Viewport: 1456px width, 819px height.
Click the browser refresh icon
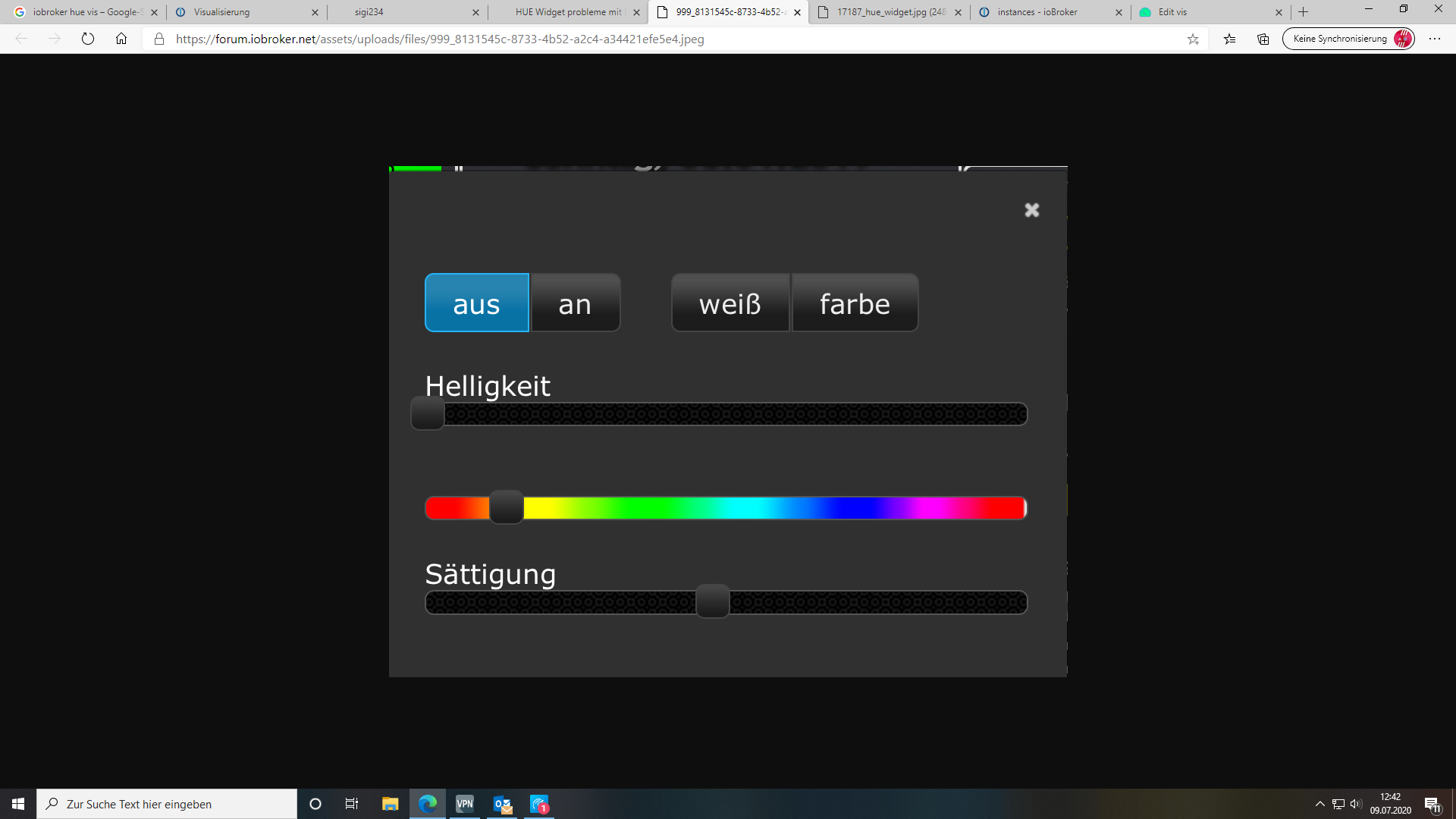(x=88, y=39)
